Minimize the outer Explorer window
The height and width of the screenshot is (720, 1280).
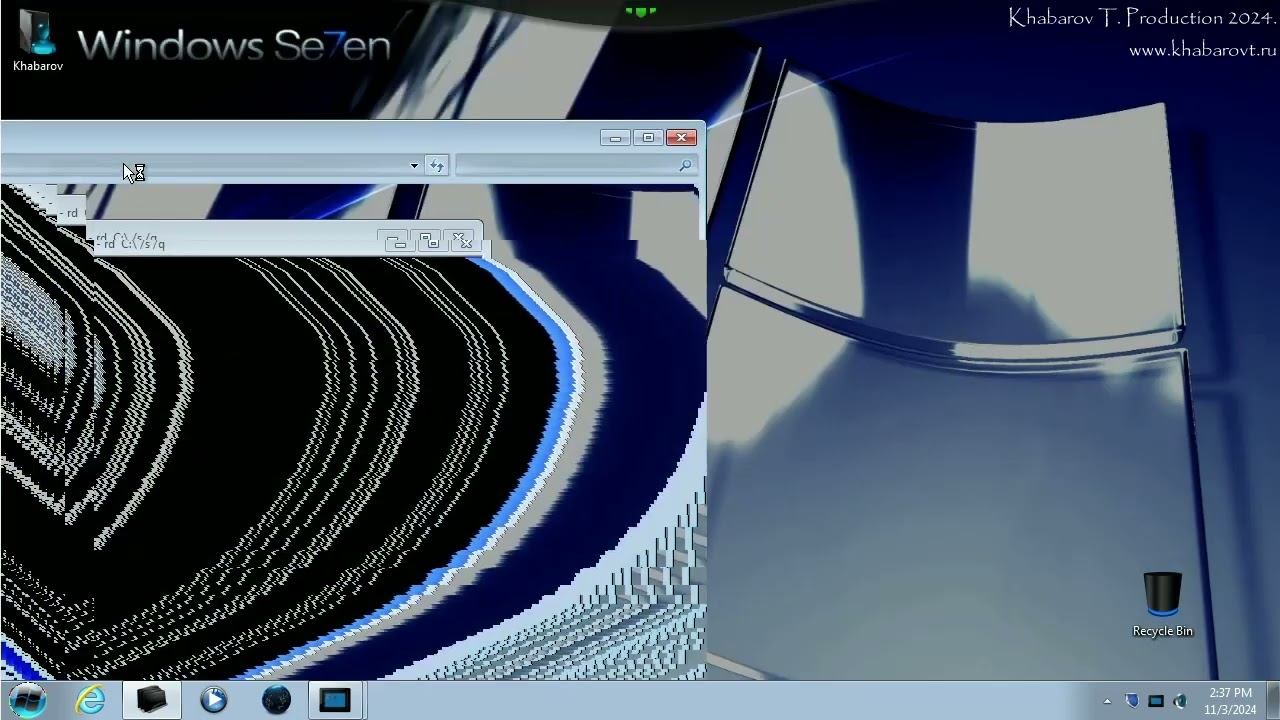click(x=615, y=137)
